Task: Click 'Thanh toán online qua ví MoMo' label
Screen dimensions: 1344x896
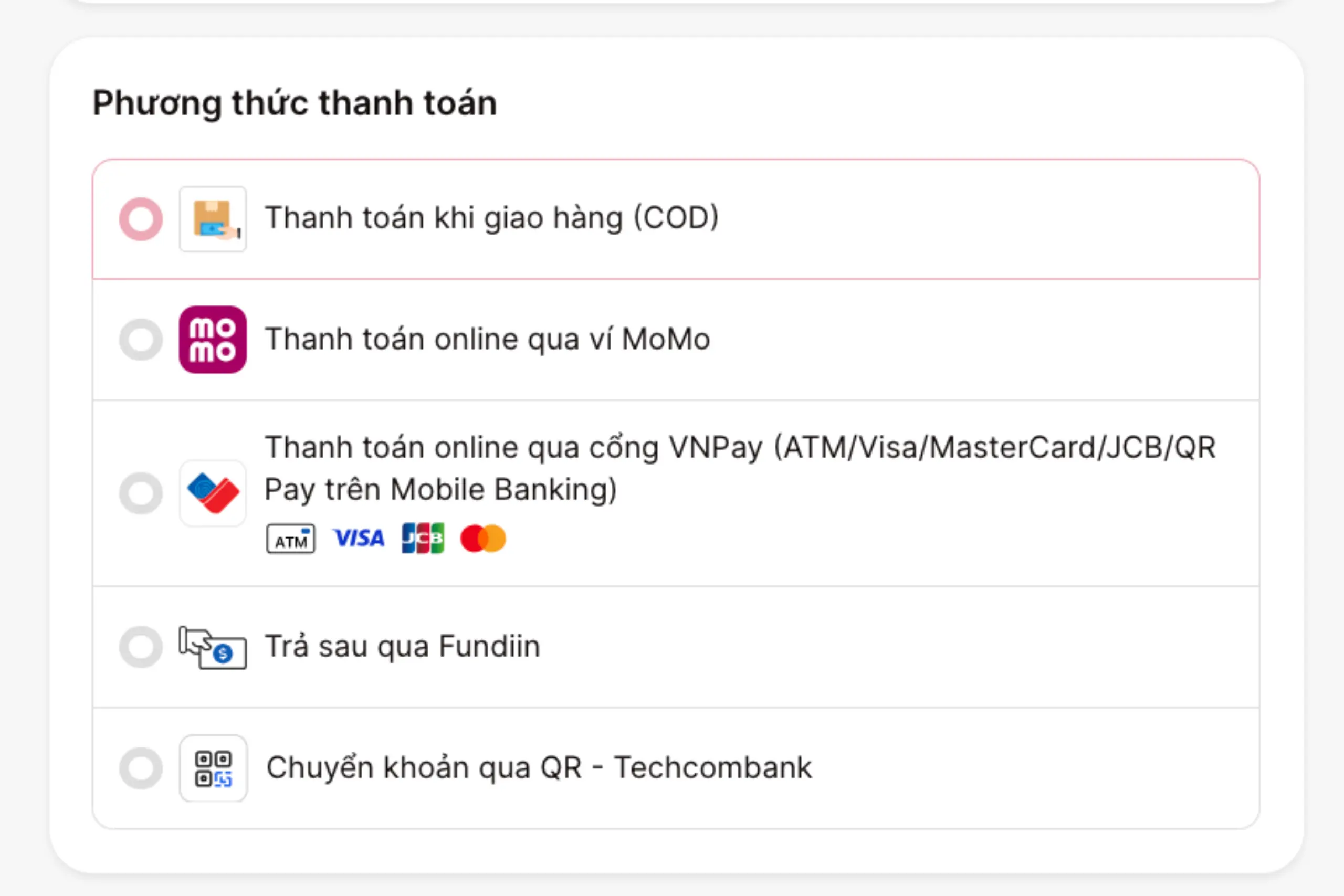Action: click(x=487, y=339)
